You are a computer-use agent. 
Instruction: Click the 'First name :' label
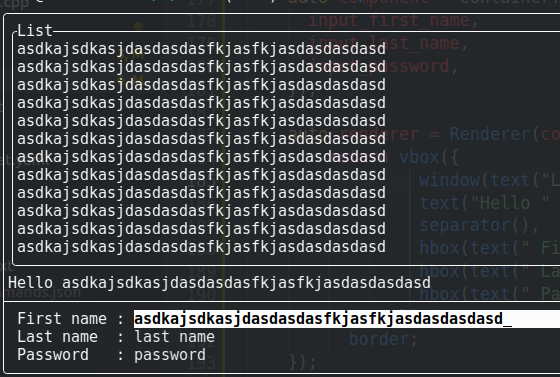70,319
